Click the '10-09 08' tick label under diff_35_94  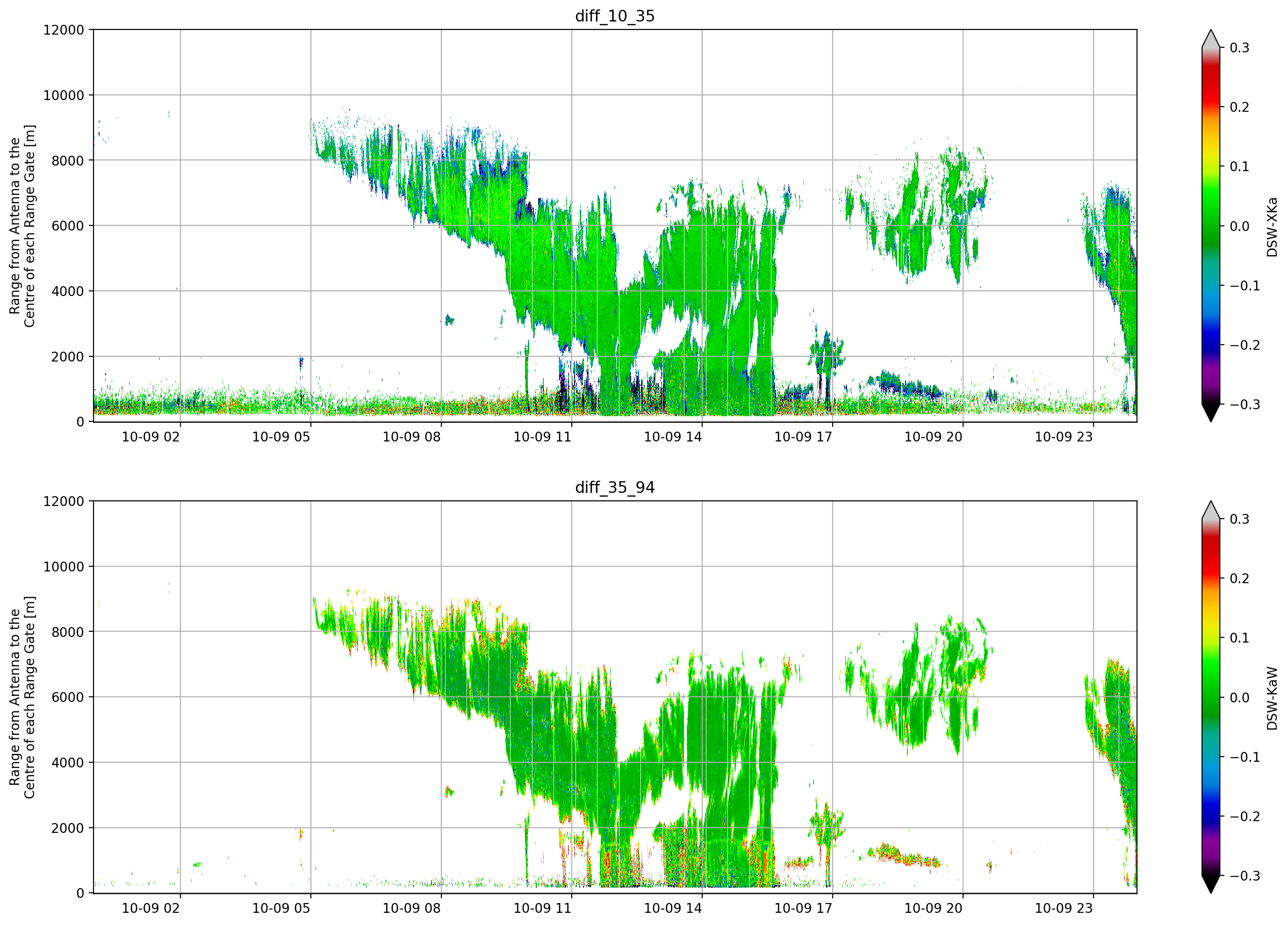tap(412, 909)
